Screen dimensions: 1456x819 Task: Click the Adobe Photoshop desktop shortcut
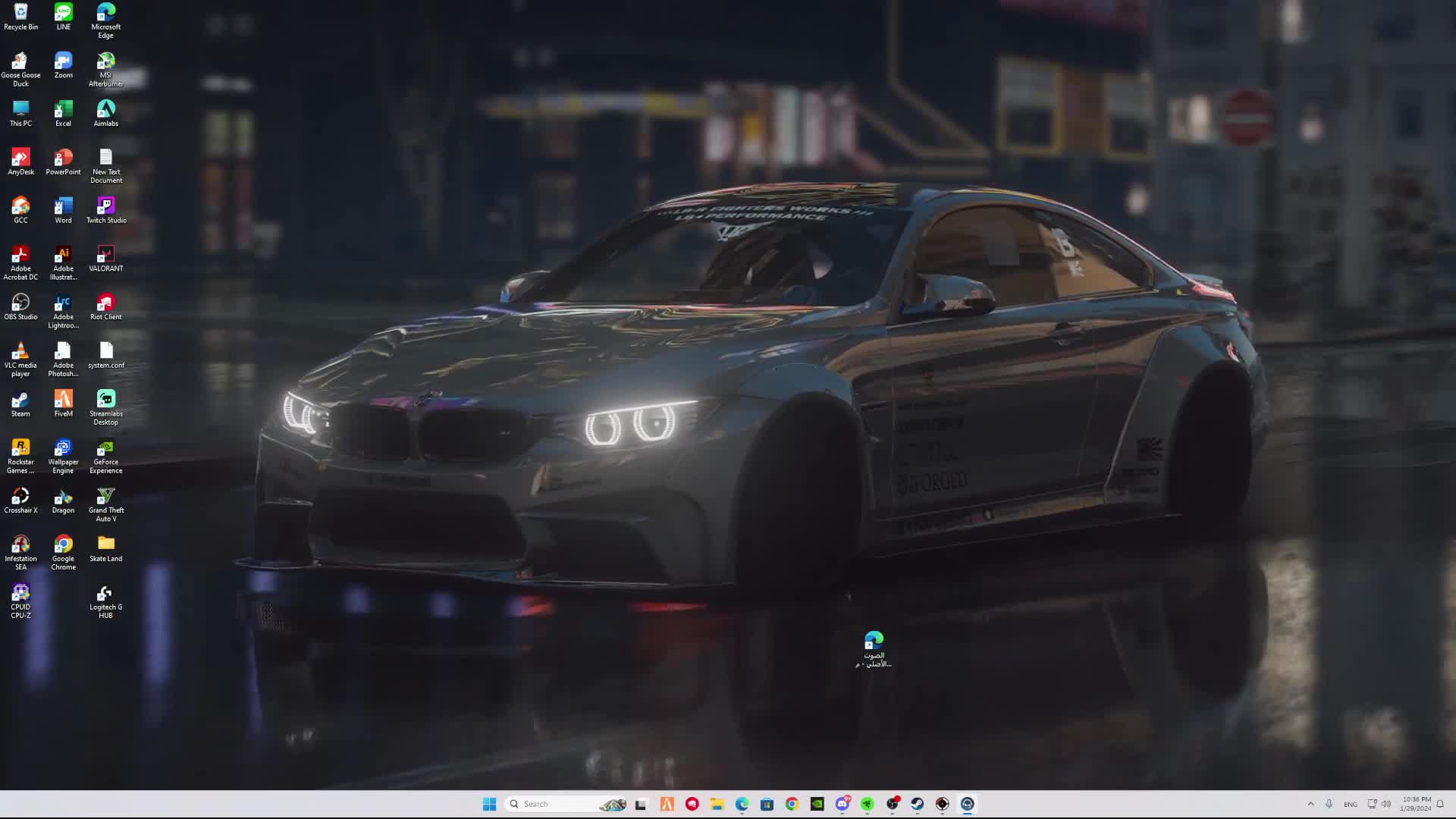[x=63, y=360]
